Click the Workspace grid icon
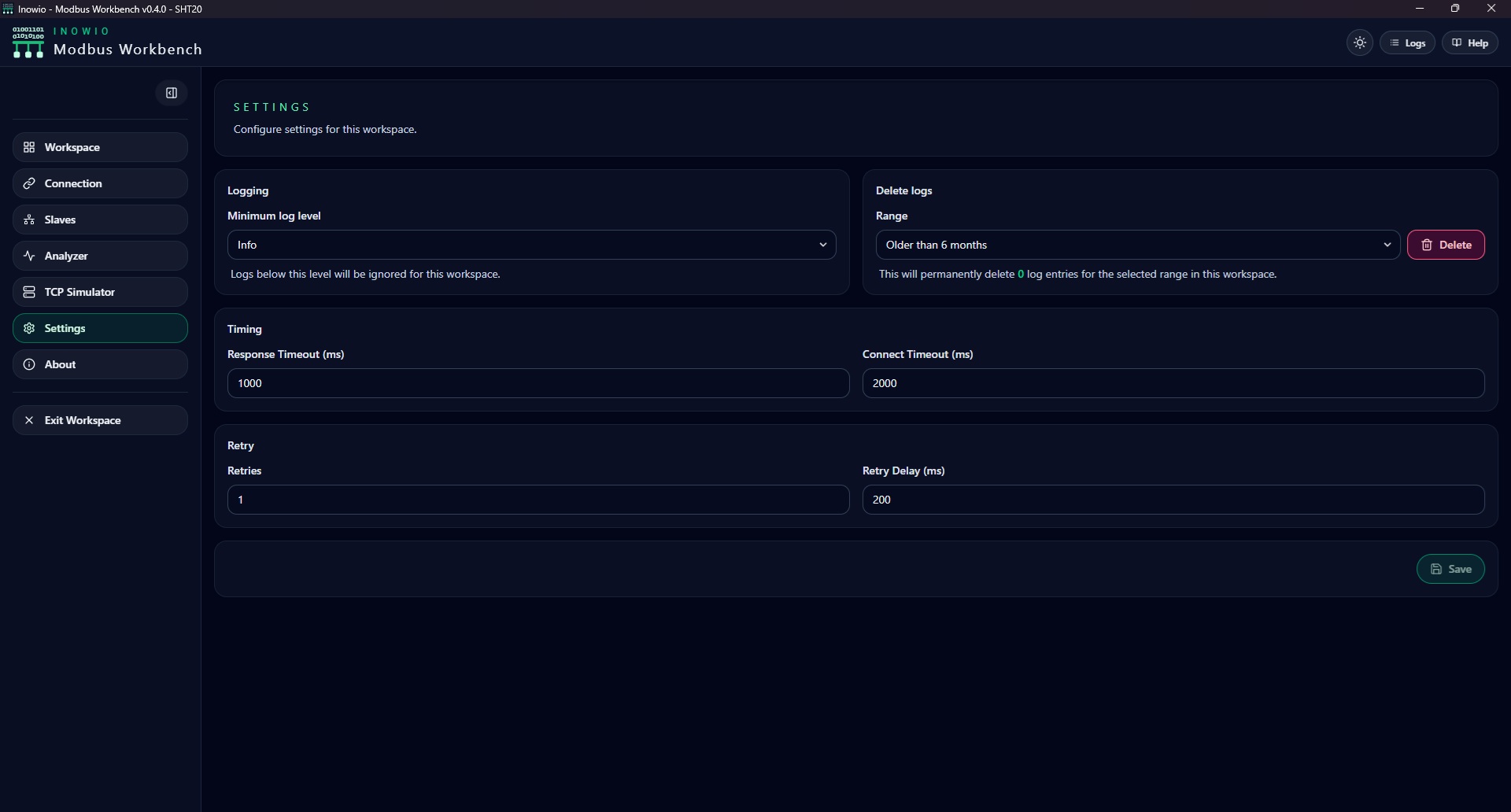This screenshot has height=812, width=1511. (29, 147)
